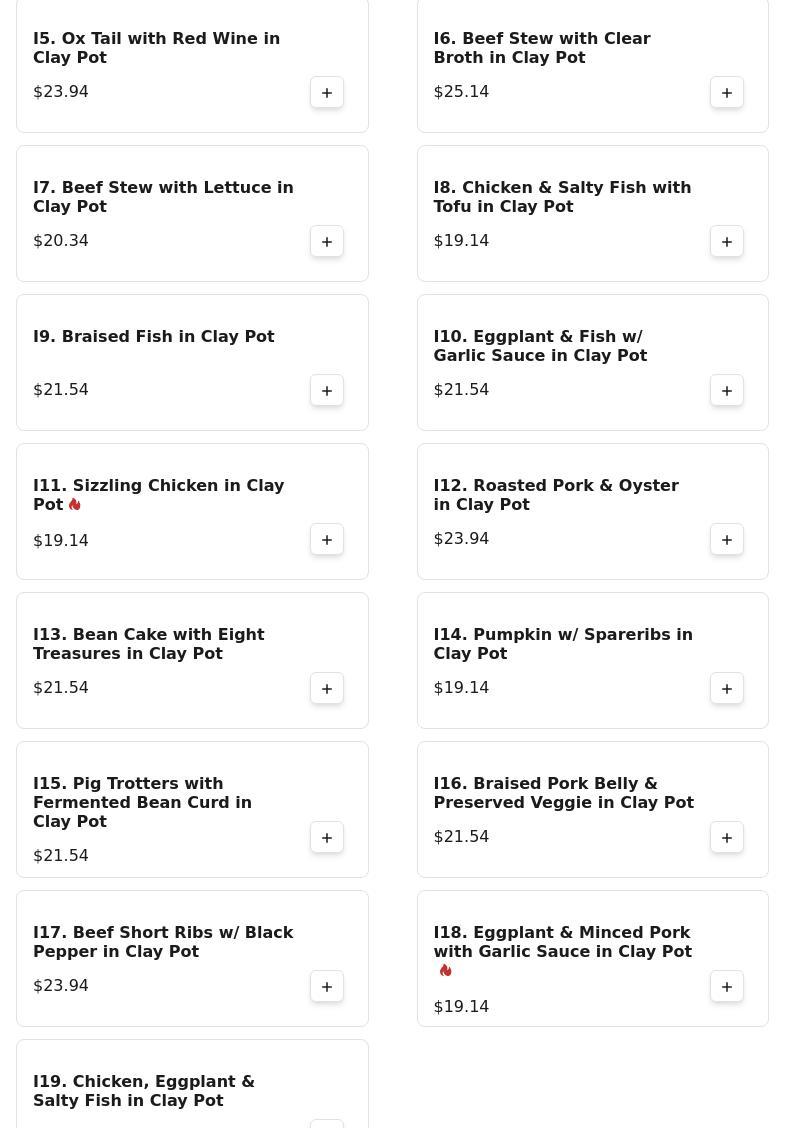Viewport: 785px width, 1128px height.
Task: Click the $25.14 price of I6
Action: tap(461, 92)
